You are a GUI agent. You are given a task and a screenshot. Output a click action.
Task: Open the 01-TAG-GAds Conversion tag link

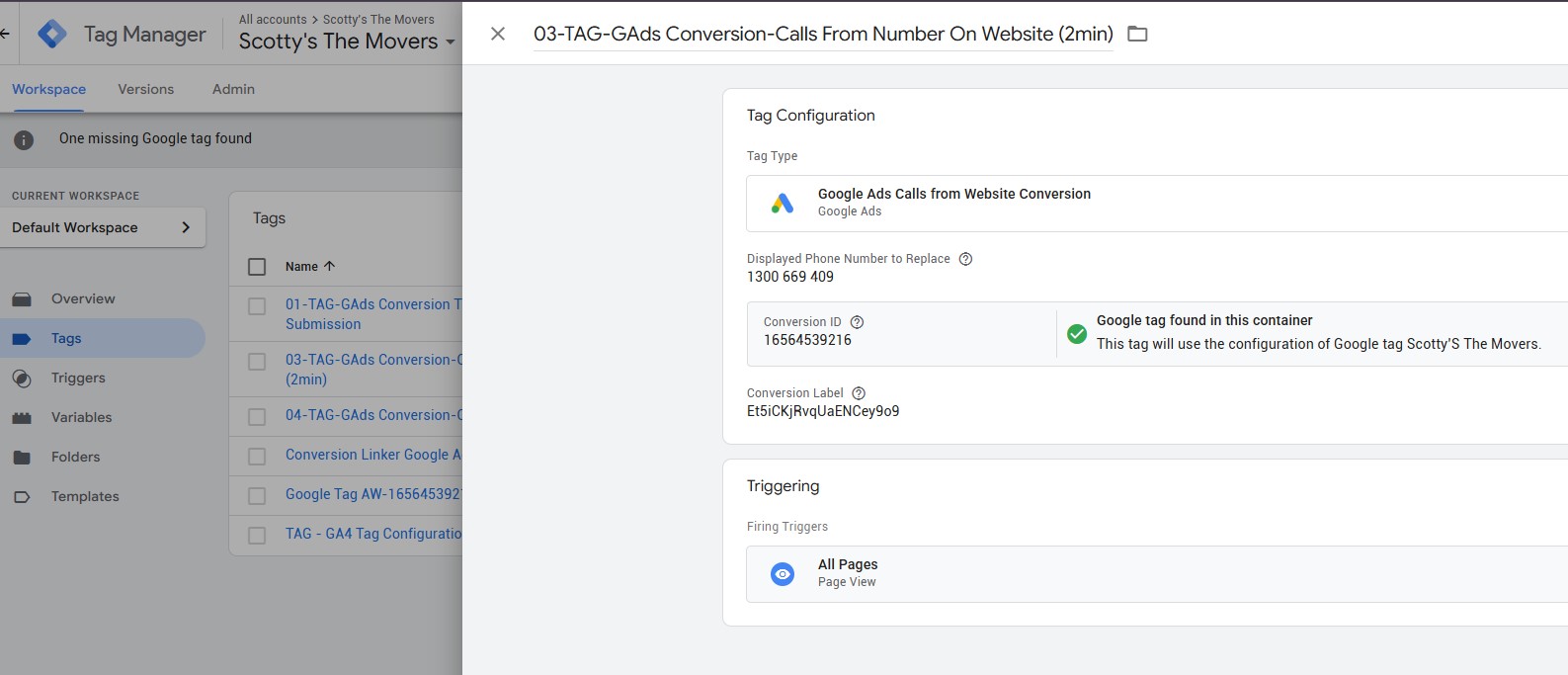[x=373, y=314]
